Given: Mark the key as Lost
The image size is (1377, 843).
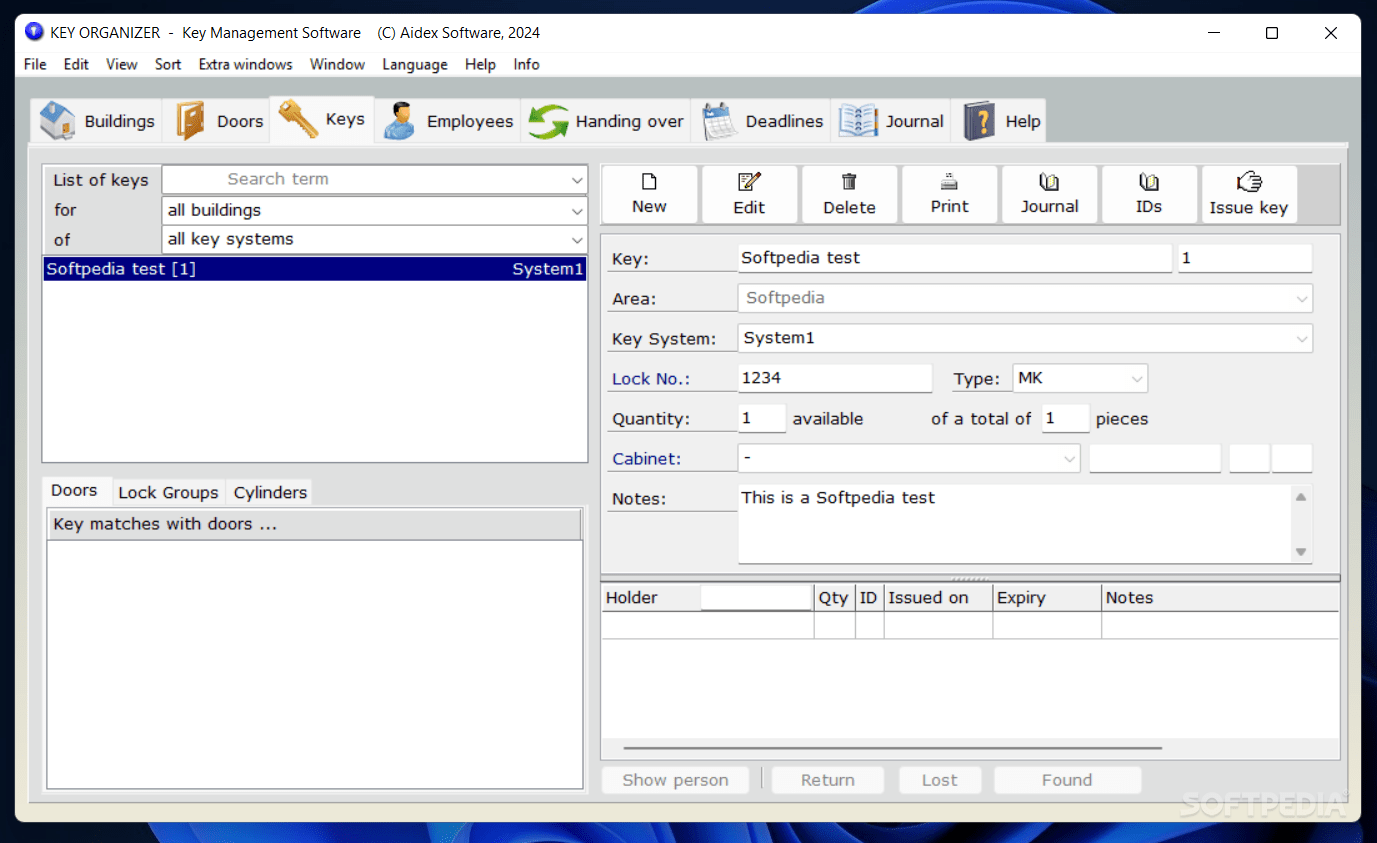Looking at the screenshot, I should pyautogui.click(x=939, y=779).
